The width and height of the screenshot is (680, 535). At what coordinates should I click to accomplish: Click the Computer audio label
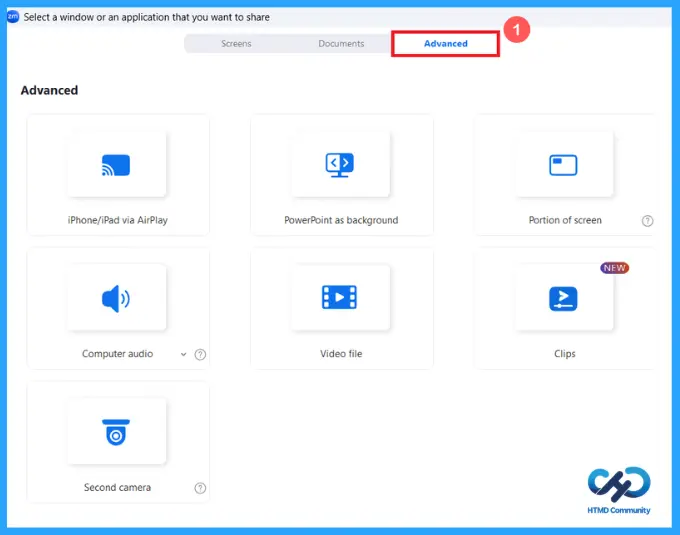(x=118, y=354)
